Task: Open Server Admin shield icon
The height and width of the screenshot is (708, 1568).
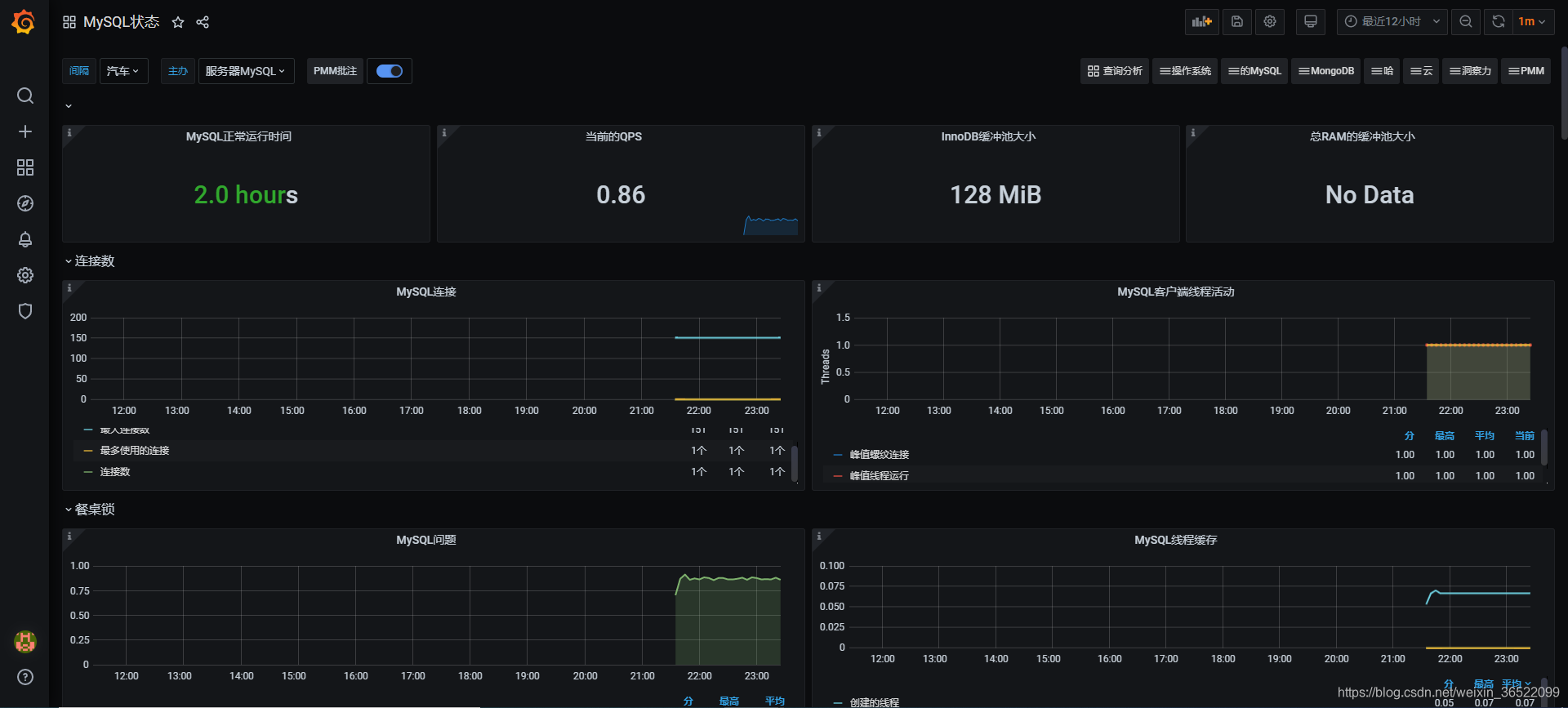Action: pos(25,311)
